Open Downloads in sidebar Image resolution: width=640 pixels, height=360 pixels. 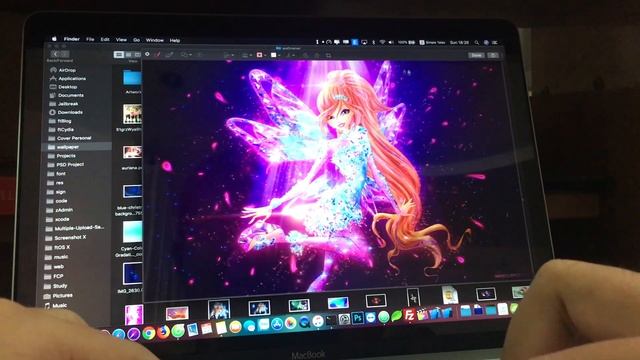[66, 112]
